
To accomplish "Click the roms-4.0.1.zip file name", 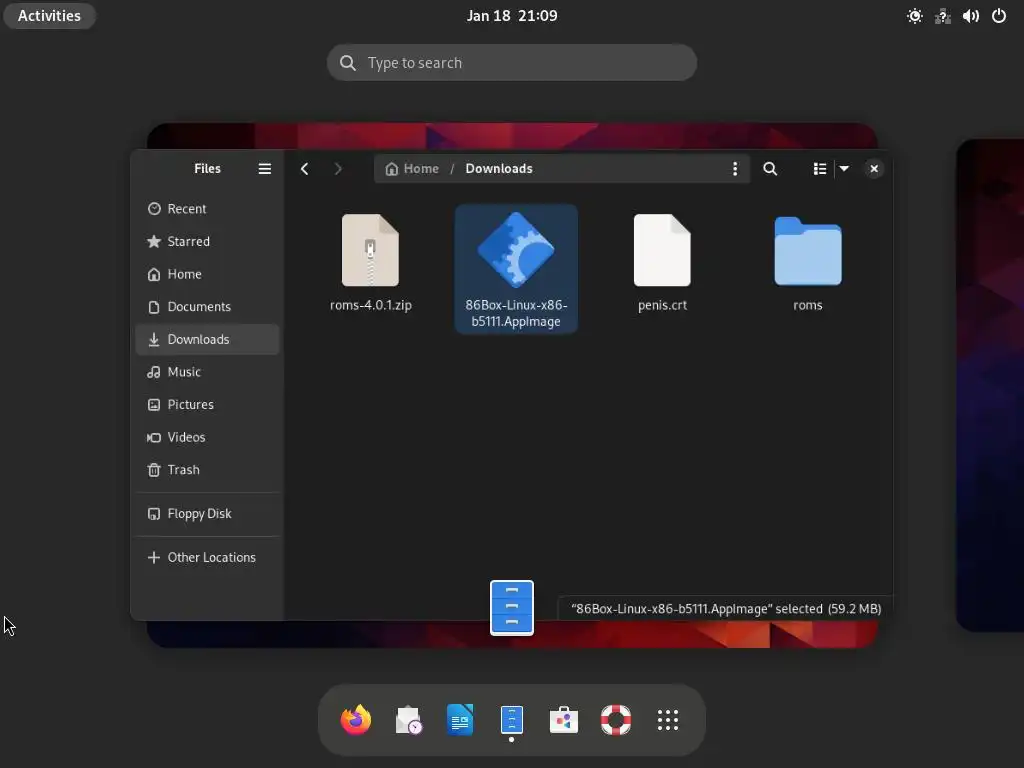I will pos(370,305).
